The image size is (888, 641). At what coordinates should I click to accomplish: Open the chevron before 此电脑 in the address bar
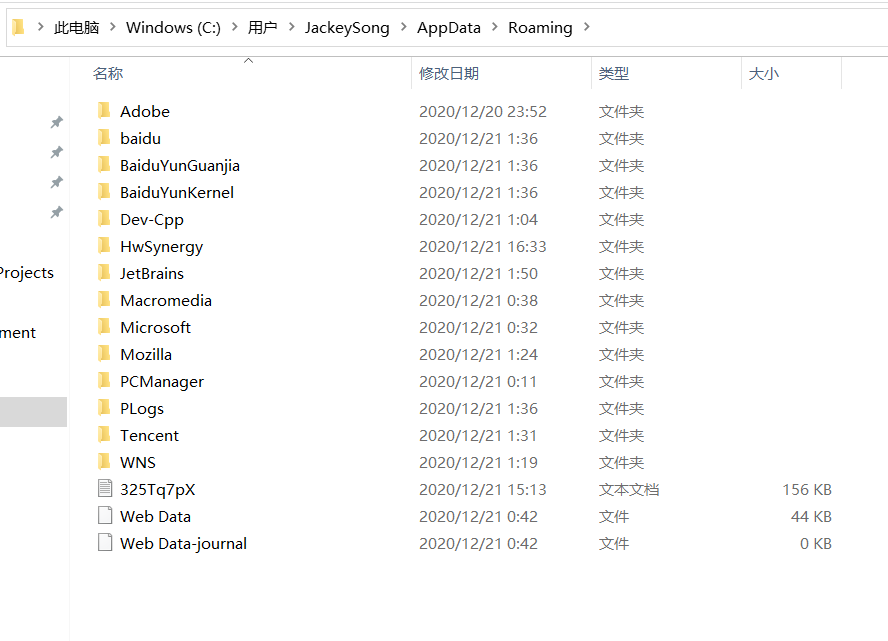pos(40,27)
